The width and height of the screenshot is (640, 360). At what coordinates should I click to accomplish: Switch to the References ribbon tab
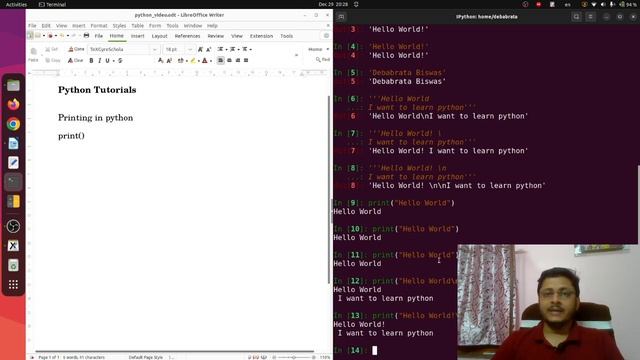click(187, 36)
